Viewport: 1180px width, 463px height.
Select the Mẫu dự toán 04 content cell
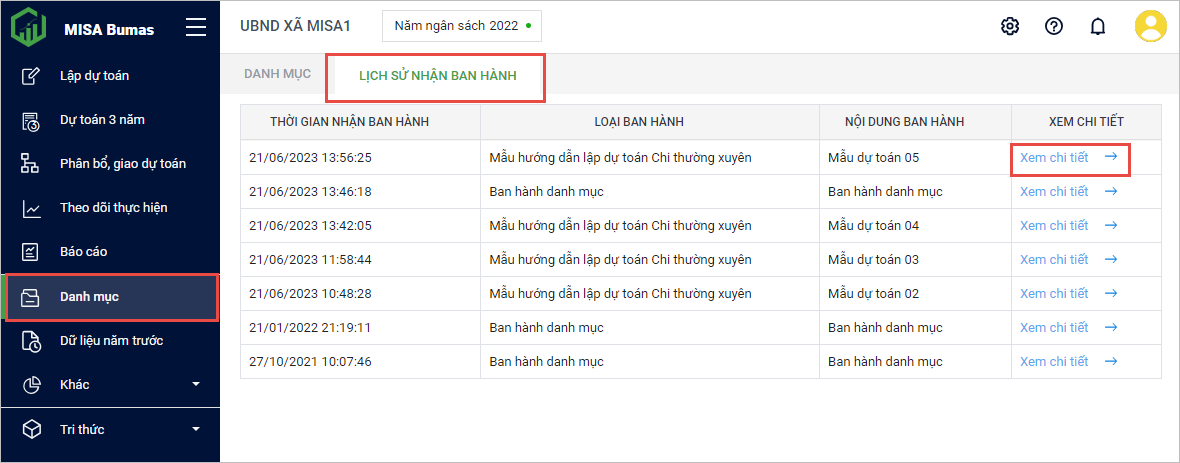point(873,225)
